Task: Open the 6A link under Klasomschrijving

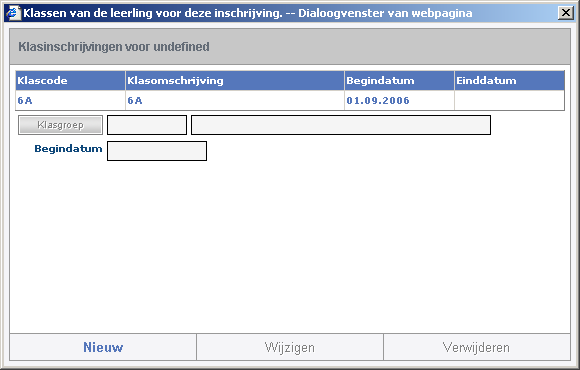Action: (x=135, y=101)
